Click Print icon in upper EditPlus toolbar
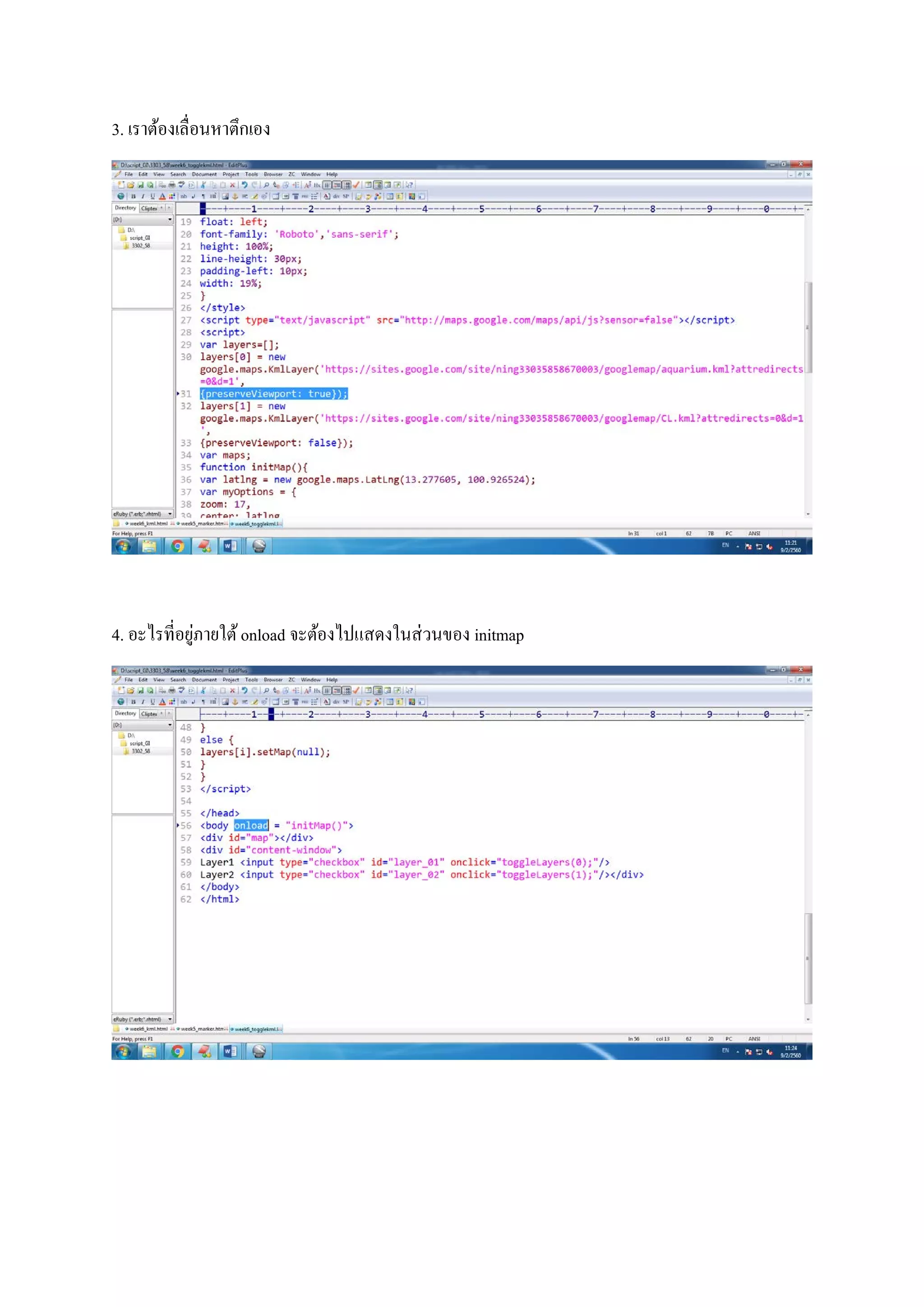This screenshot has width=924, height=1307. 172,185
